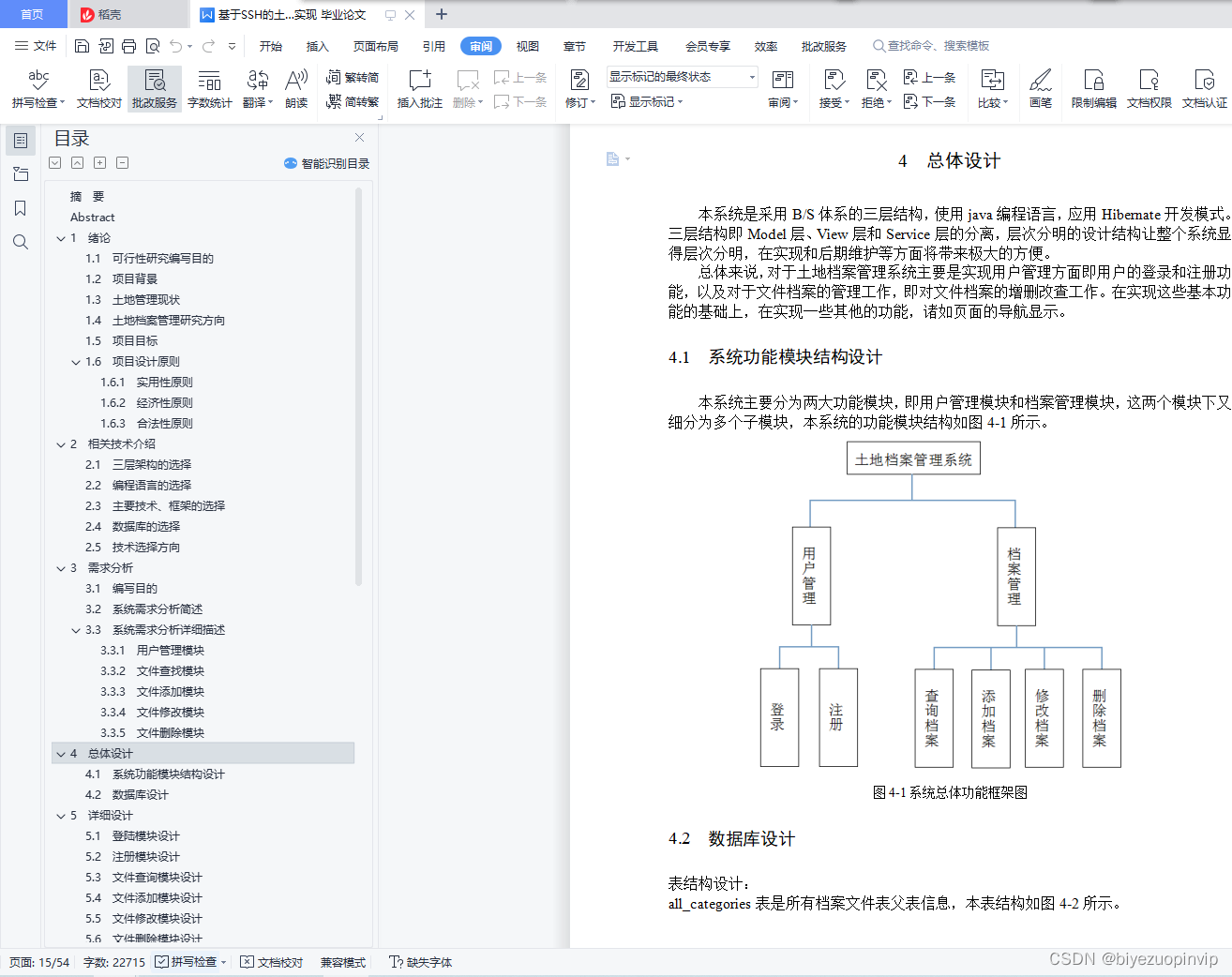Jump to 2.4 数据库的选择 in outline

point(132,527)
